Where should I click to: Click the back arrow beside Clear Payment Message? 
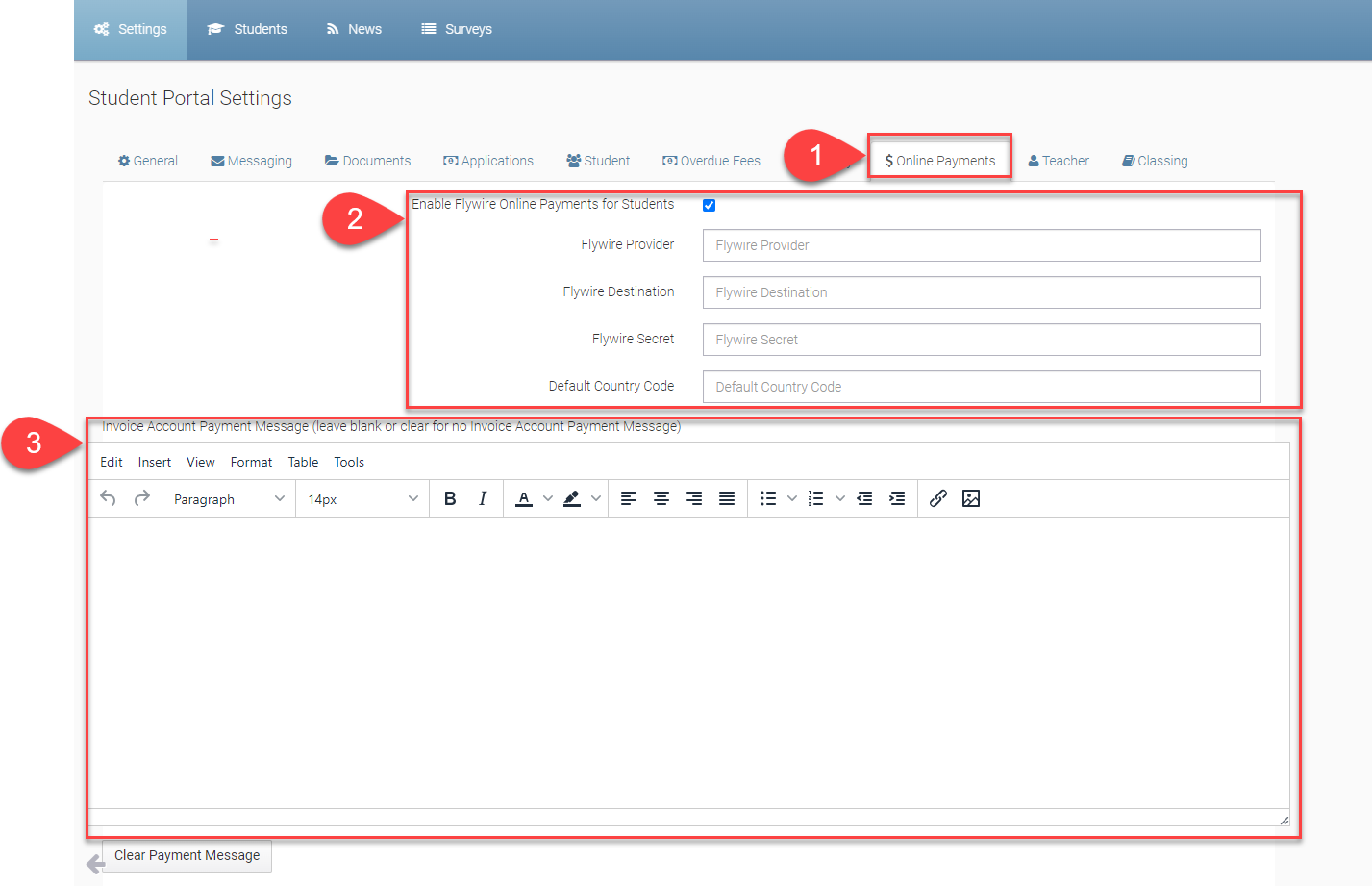tap(95, 864)
